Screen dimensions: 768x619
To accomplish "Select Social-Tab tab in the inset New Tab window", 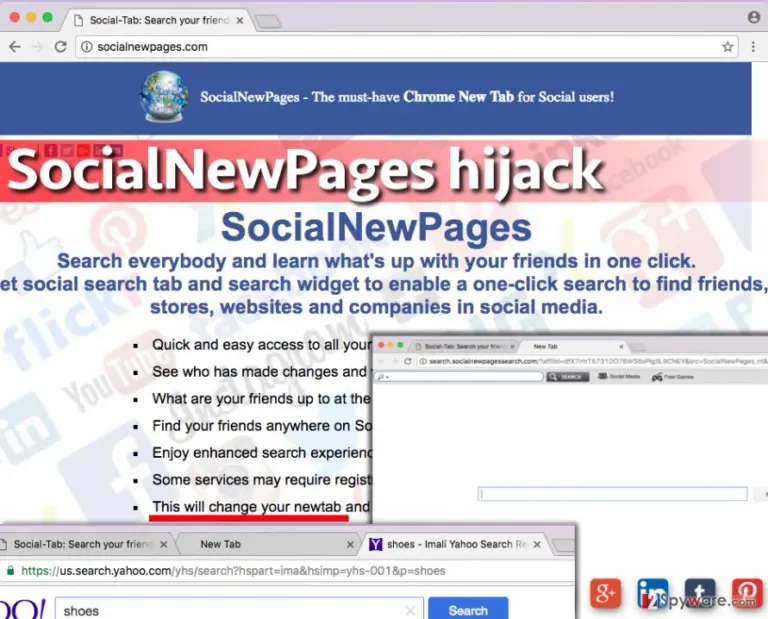I will 464,346.
